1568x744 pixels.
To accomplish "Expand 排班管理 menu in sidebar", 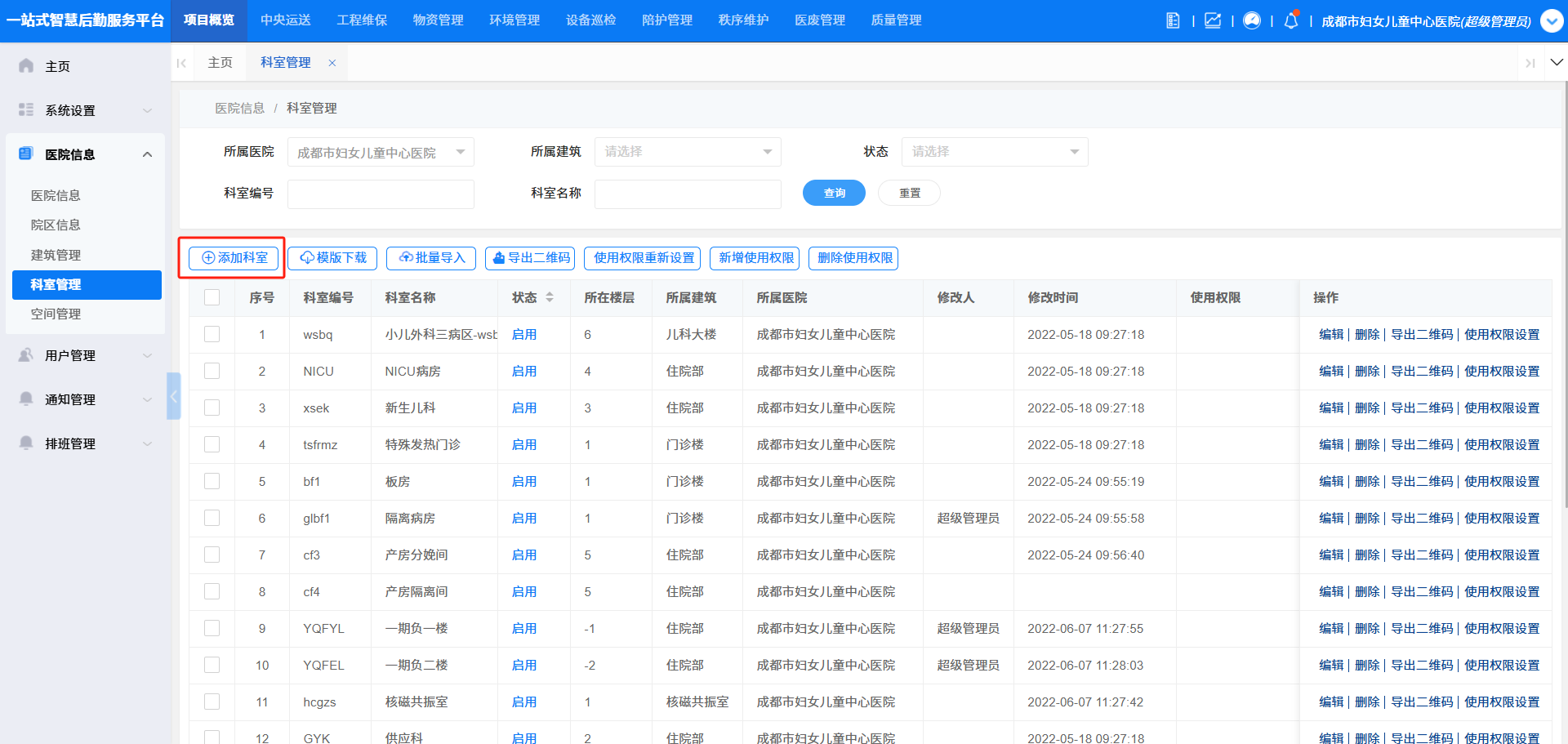I will coord(147,443).
